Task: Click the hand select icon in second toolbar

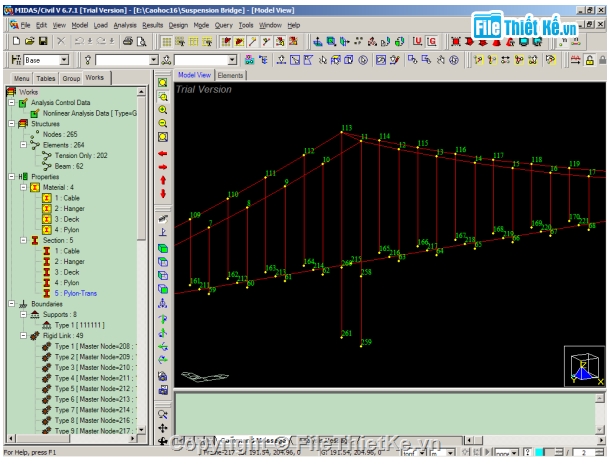Action: click(x=440, y=60)
